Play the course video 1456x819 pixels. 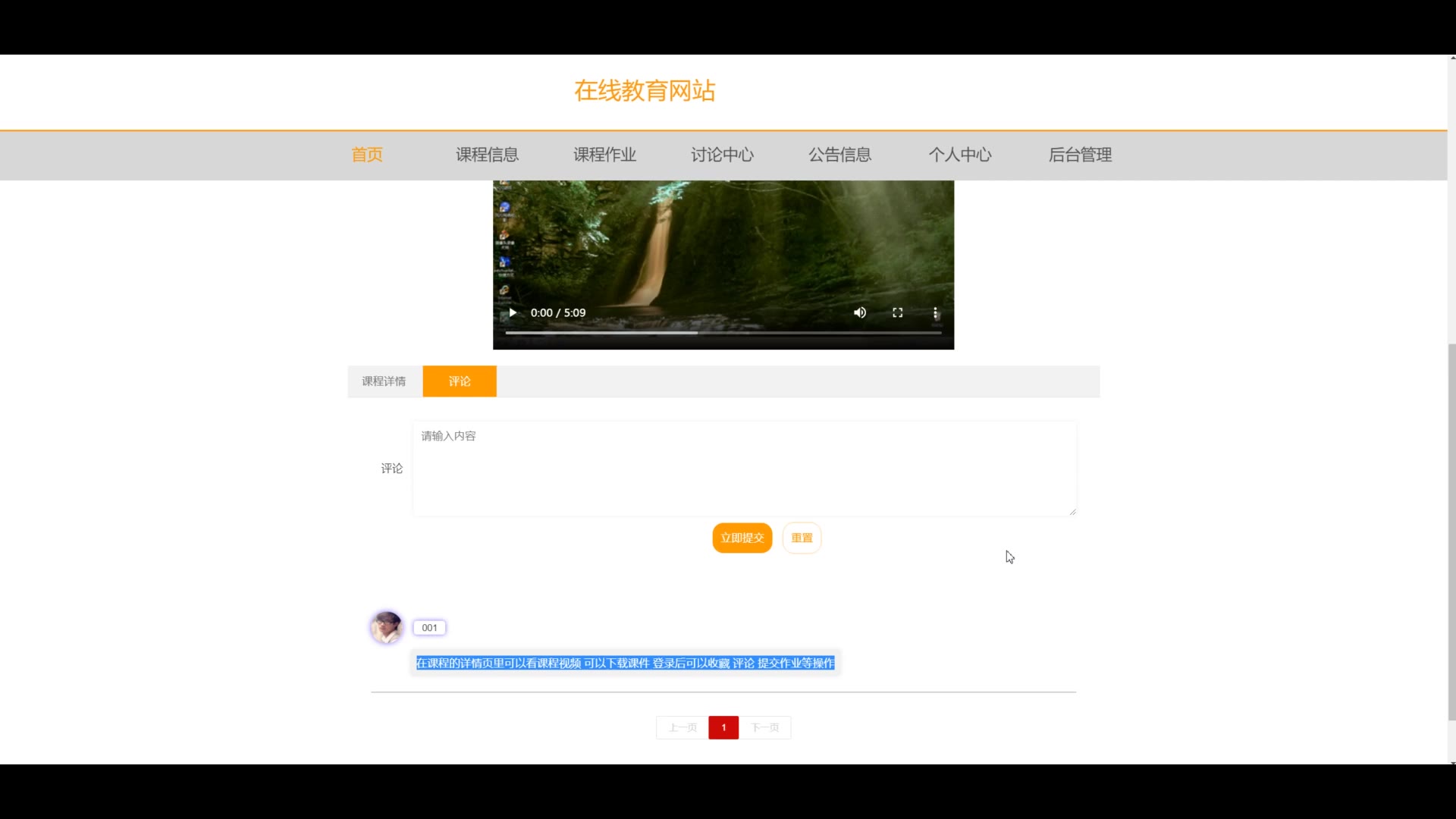tap(513, 312)
